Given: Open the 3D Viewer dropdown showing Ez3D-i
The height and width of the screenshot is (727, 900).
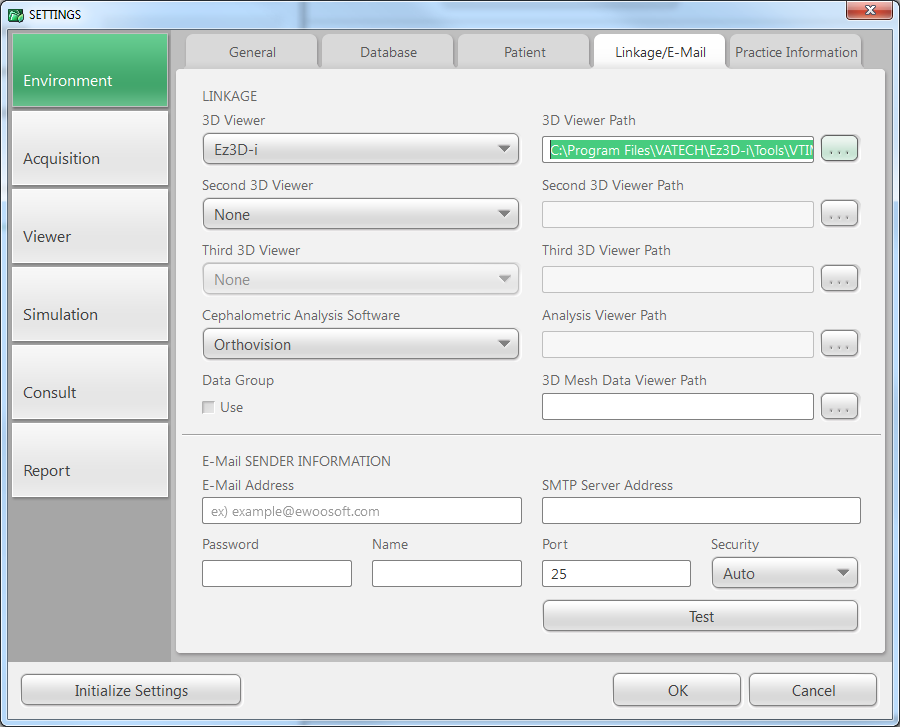Looking at the screenshot, I should pos(360,150).
